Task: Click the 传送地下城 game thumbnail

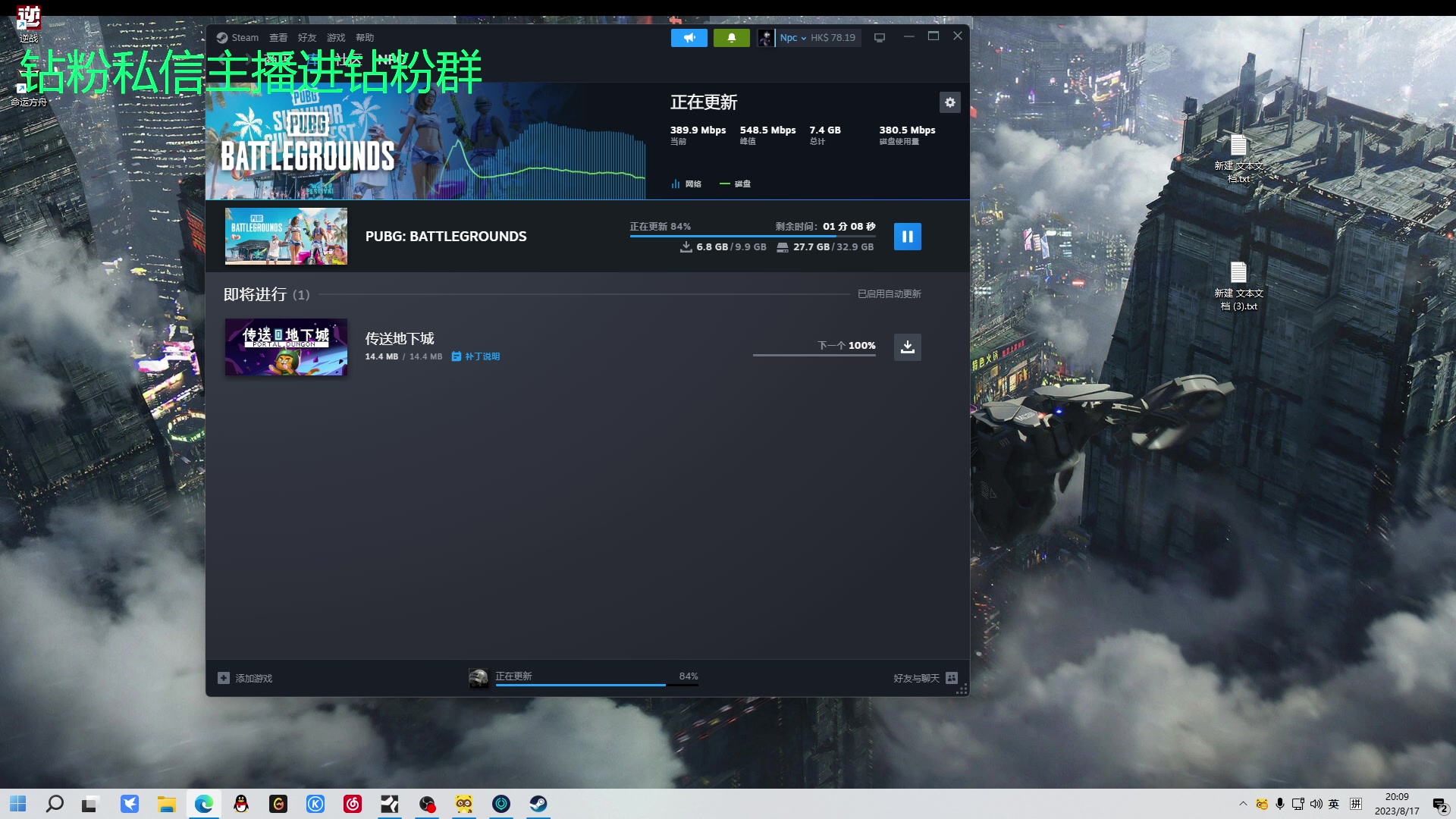Action: tap(286, 347)
